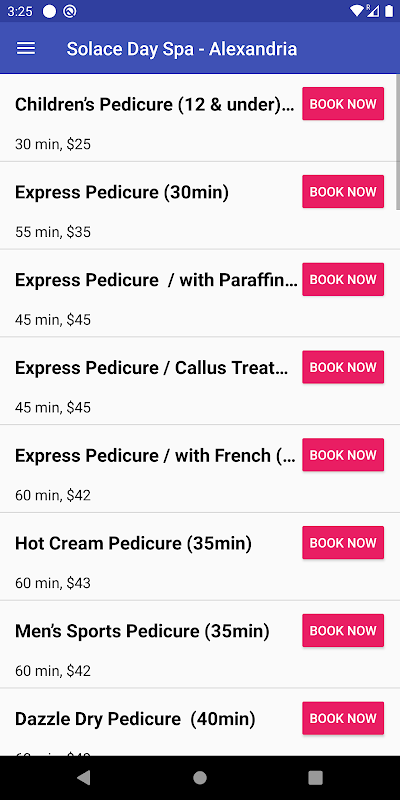Tap the Solace Day Spa - Alexandria title
The height and width of the screenshot is (800, 400).
coord(182,49)
